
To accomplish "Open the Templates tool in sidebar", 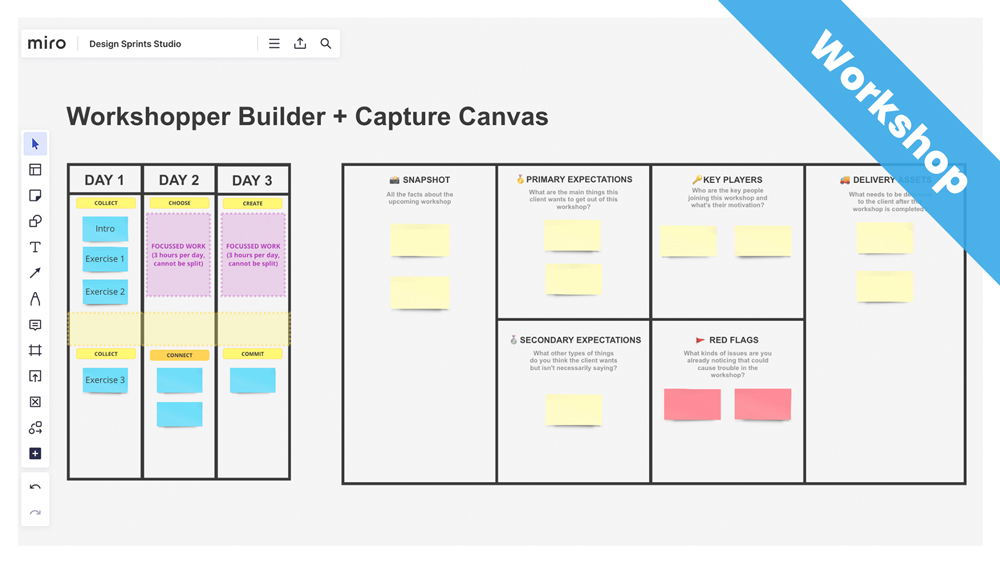I will click(x=35, y=170).
